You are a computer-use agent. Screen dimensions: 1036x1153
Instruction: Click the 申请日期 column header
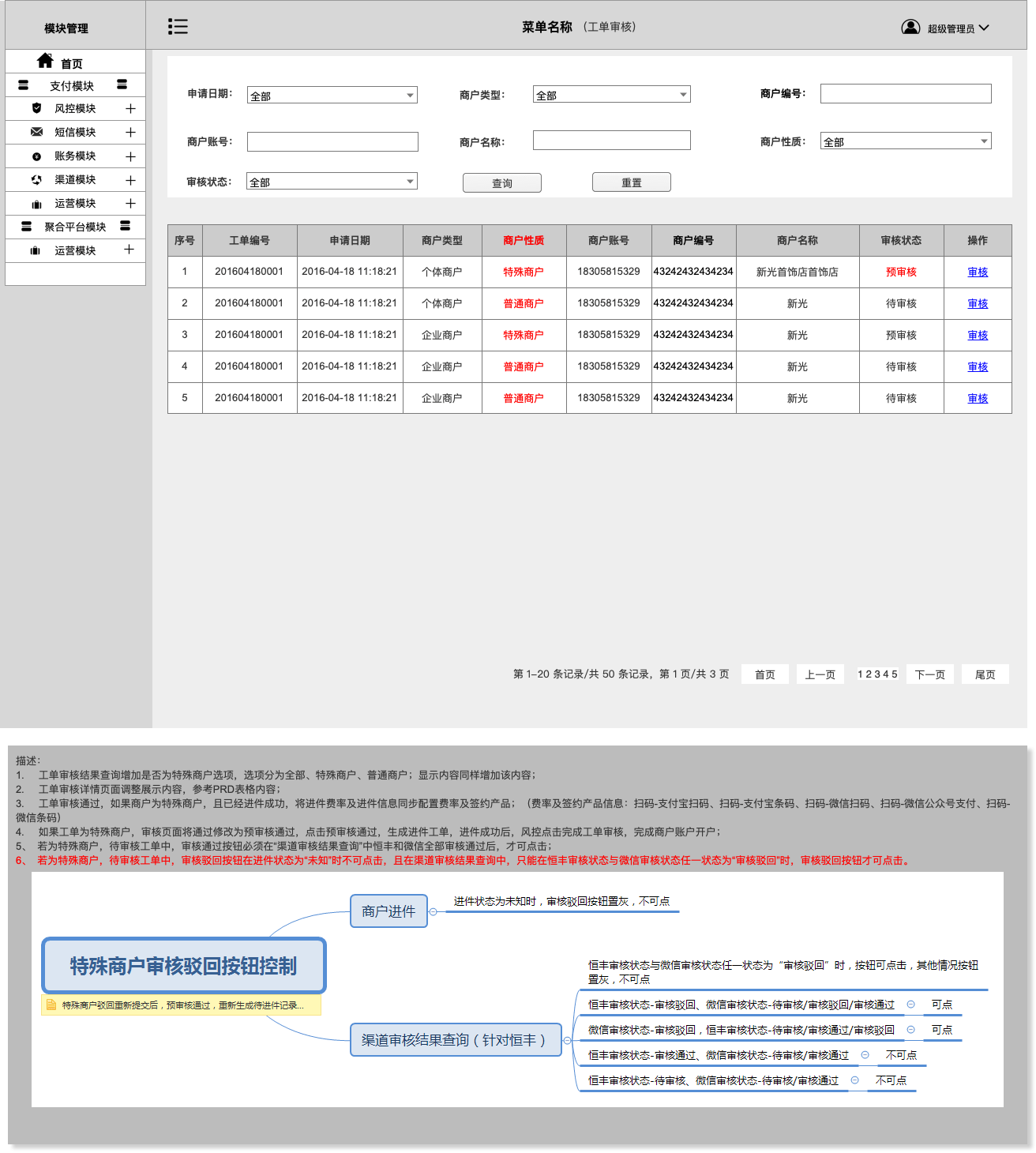tap(350, 240)
